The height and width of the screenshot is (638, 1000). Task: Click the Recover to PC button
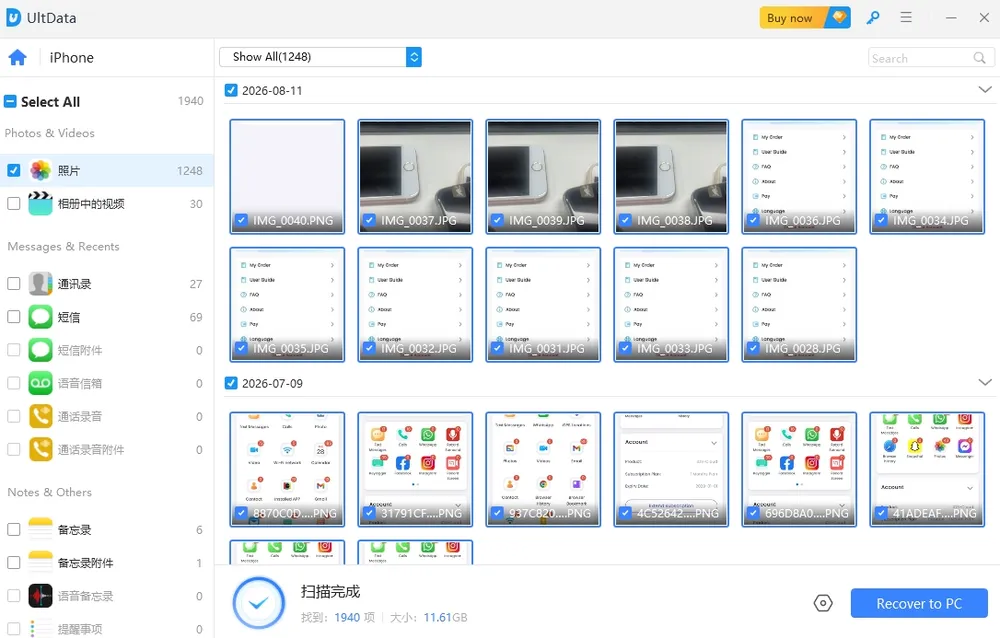pos(919,603)
